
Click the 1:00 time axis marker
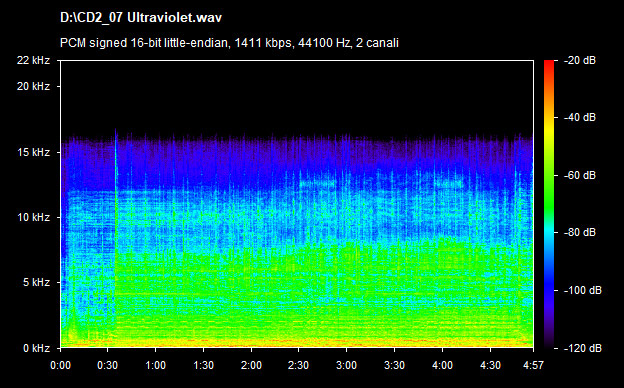155,365
